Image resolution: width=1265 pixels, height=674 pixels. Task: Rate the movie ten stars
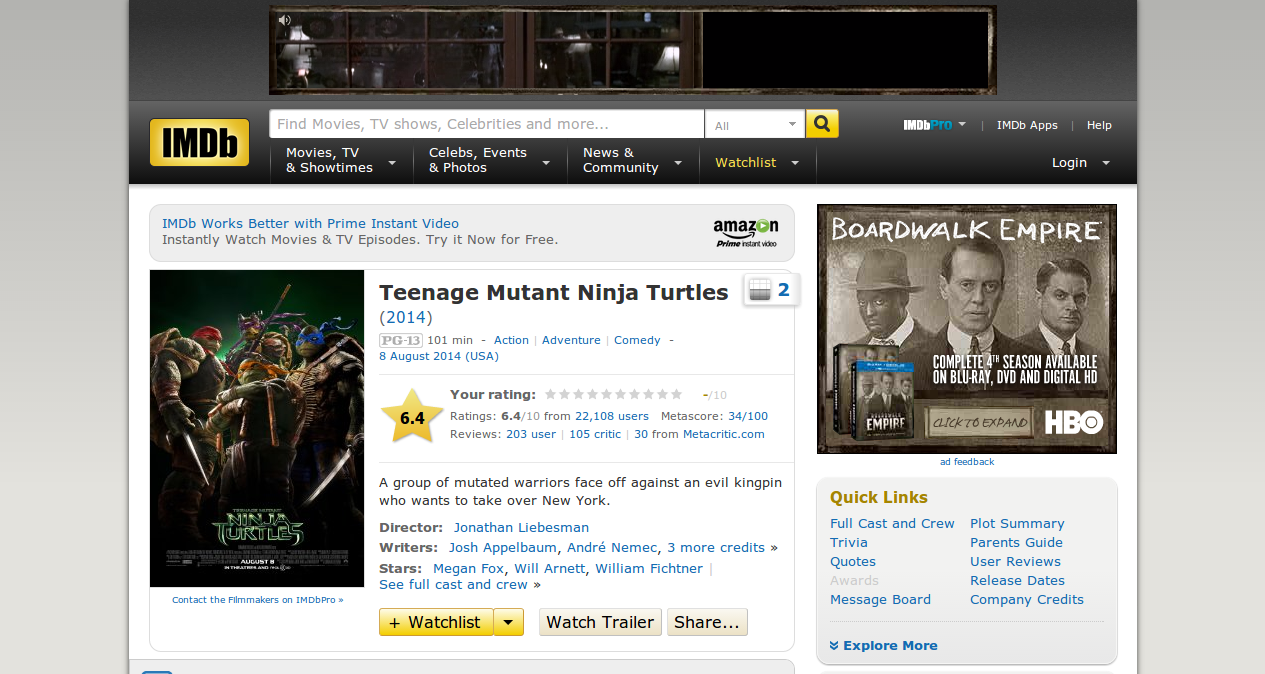pos(677,394)
